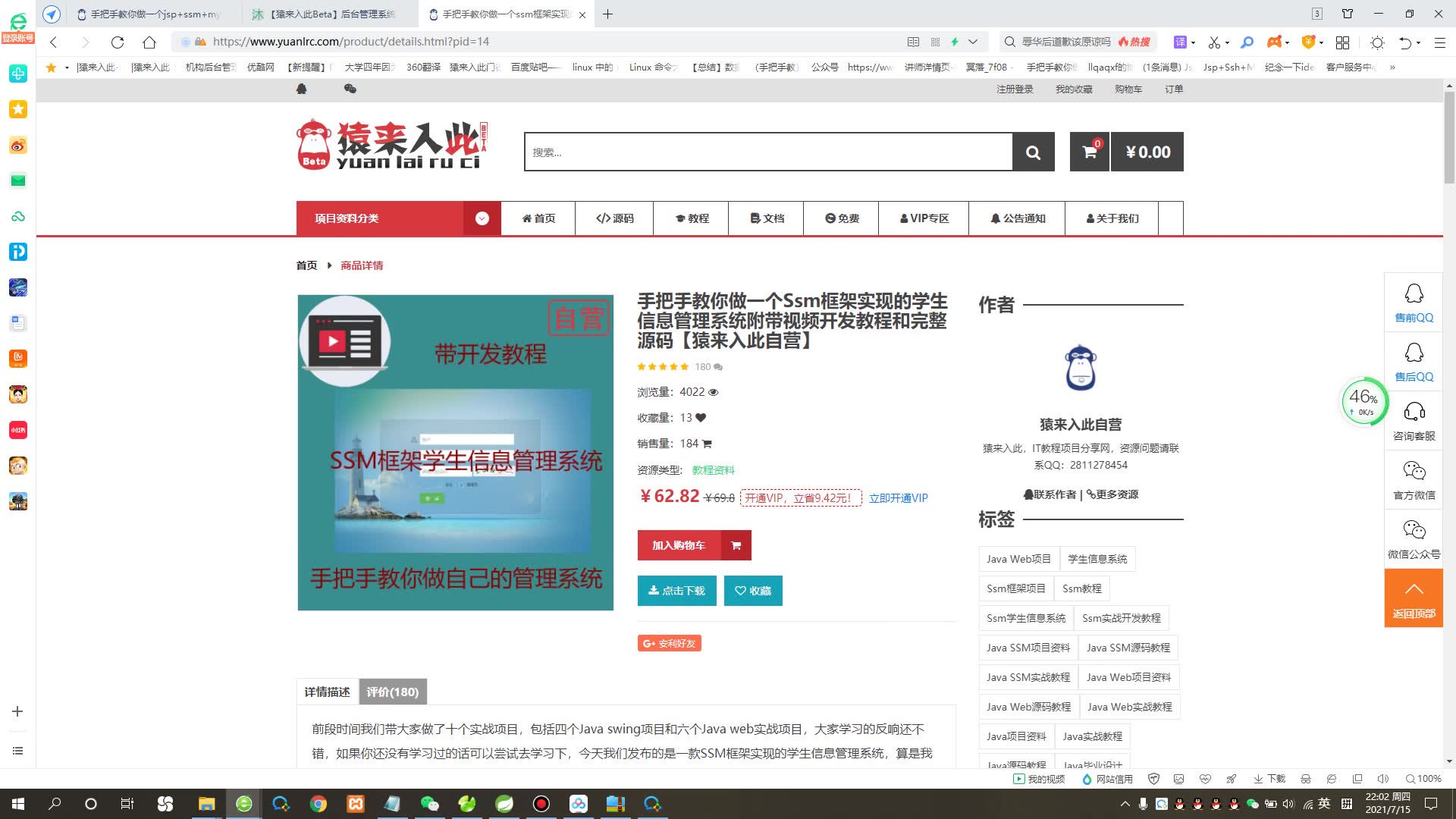
Task: Open the shopping cart icon
Action: (x=1090, y=152)
